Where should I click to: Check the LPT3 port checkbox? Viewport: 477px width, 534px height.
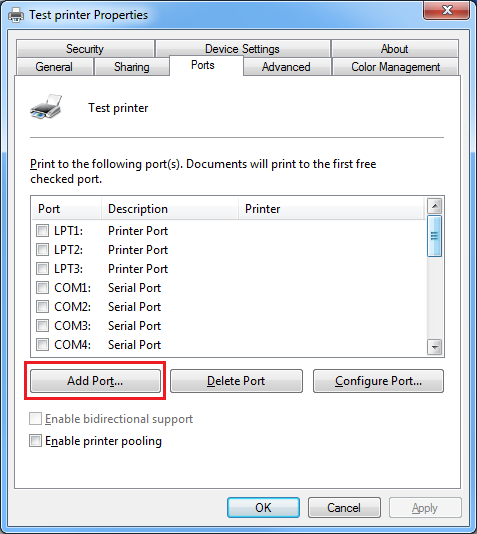[42, 268]
